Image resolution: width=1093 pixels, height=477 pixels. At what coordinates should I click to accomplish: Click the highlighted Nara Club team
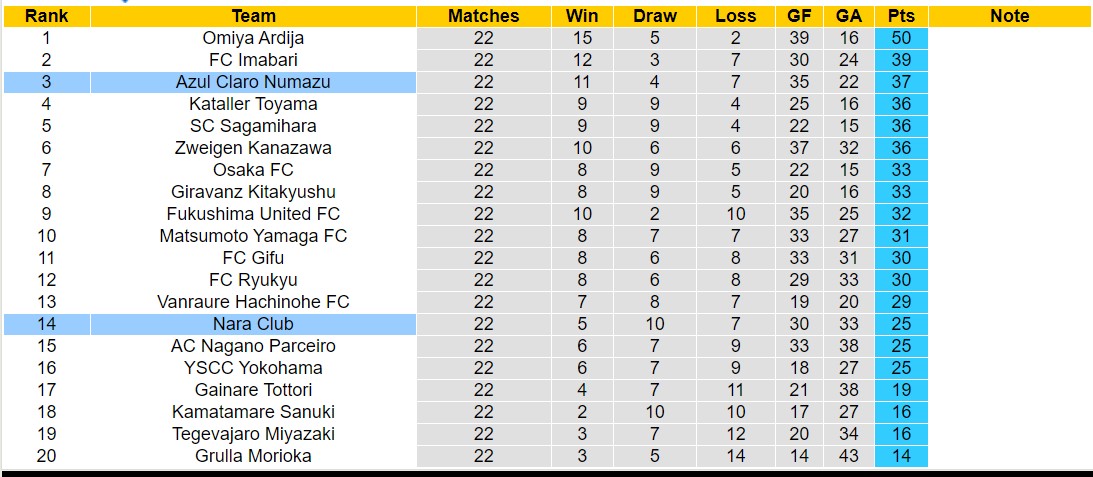tap(253, 324)
